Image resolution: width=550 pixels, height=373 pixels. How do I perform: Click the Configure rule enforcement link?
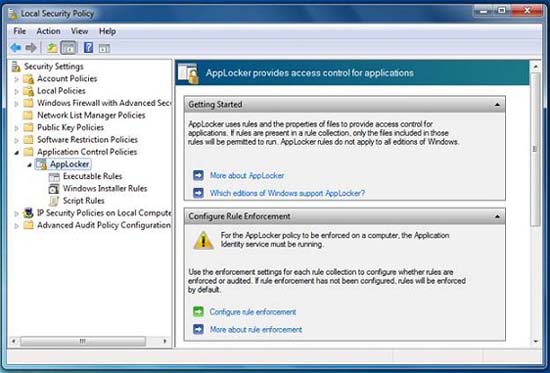(x=253, y=312)
